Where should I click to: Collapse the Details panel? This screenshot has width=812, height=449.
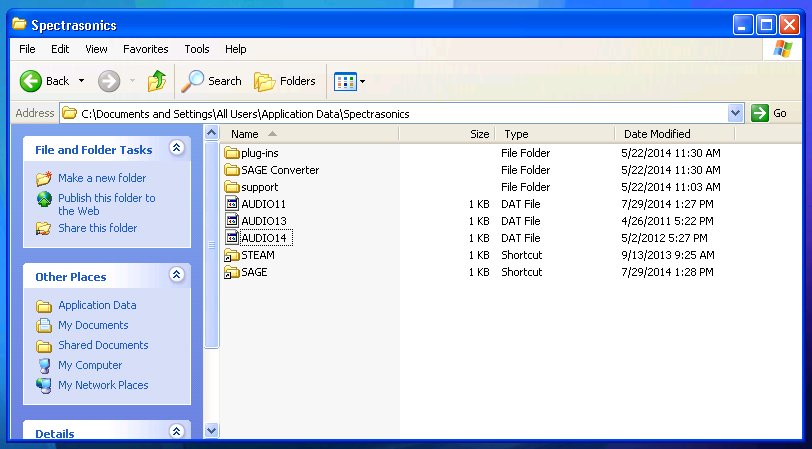[177, 431]
